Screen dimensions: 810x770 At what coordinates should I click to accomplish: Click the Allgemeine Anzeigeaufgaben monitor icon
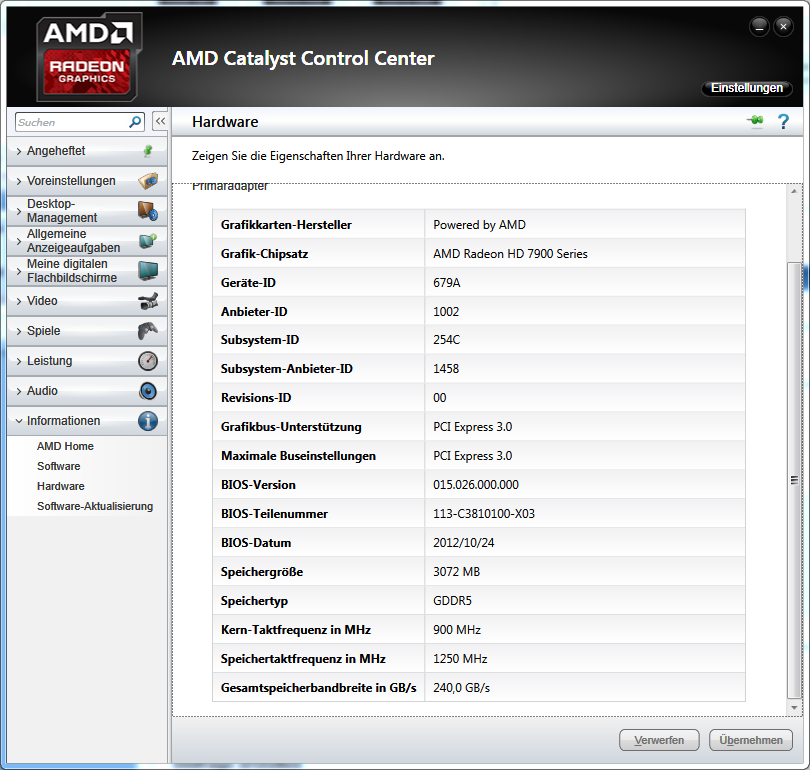click(148, 241)
